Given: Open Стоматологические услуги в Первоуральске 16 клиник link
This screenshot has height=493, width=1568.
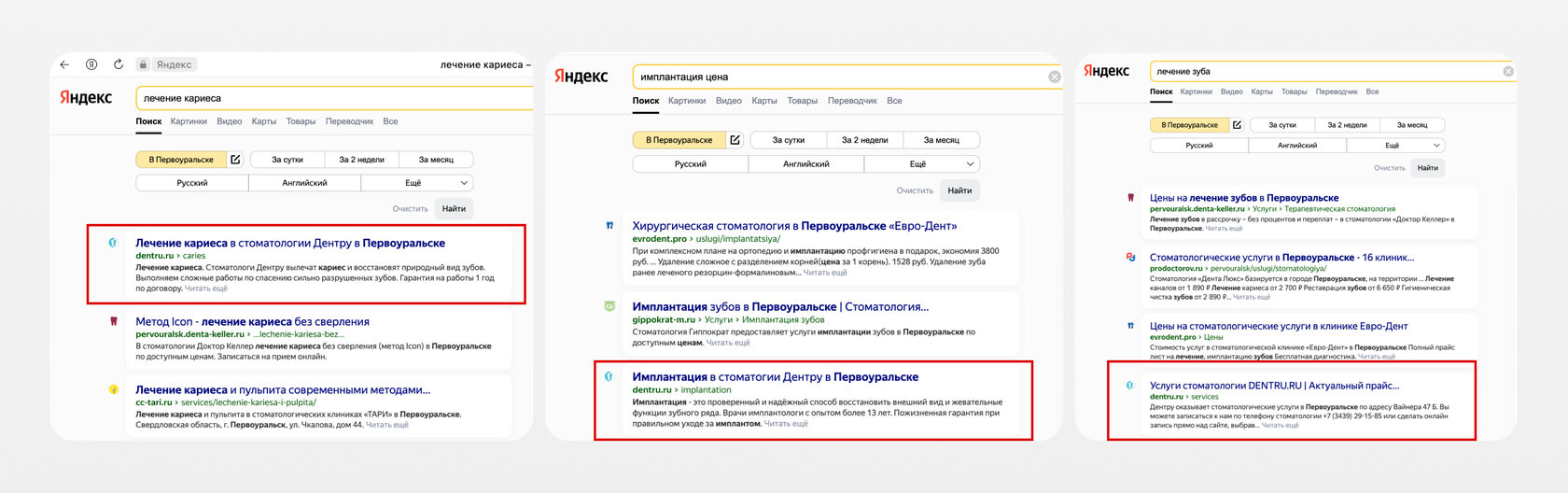Looking at the screenshot, I should click(x=1281, y=257).
